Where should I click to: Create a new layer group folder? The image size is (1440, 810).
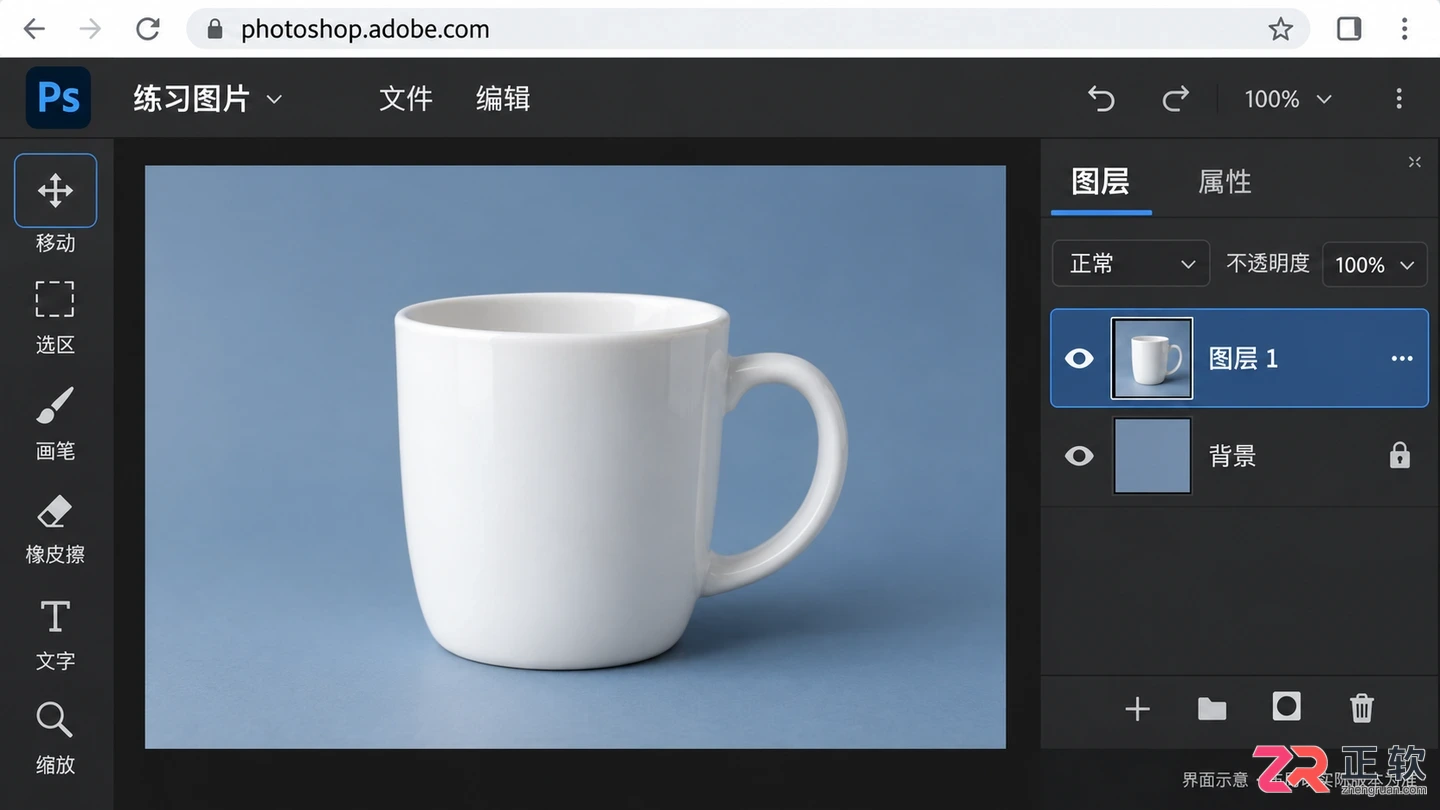[1212, 709]
